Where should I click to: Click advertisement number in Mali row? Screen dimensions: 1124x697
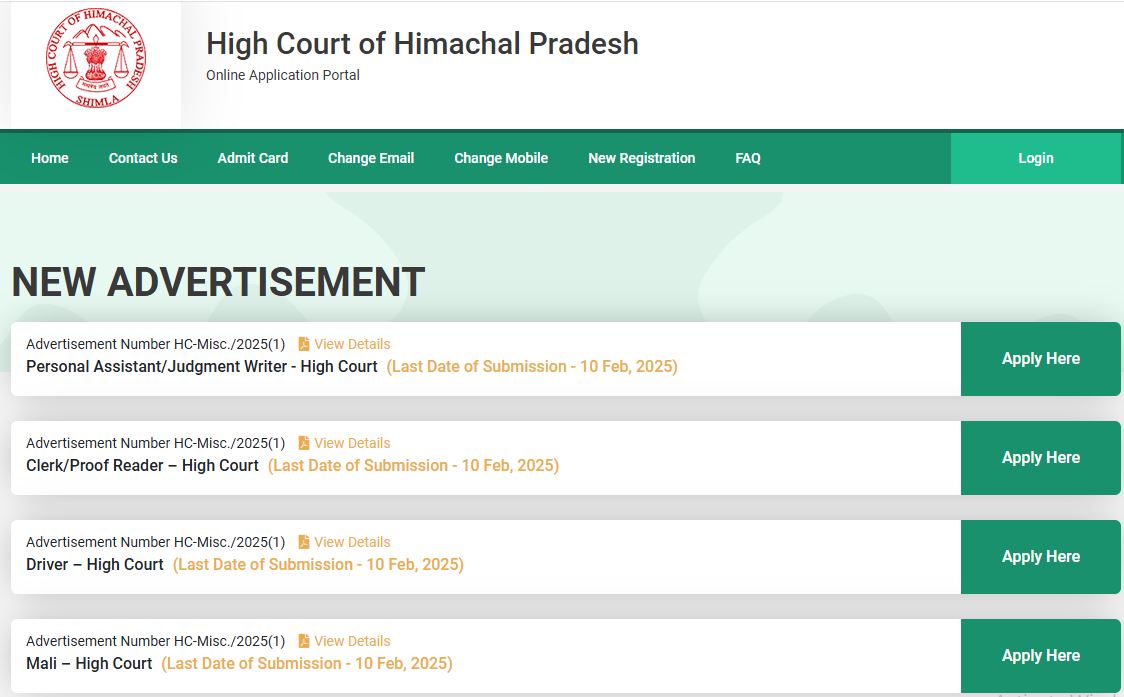coord(156,641)
